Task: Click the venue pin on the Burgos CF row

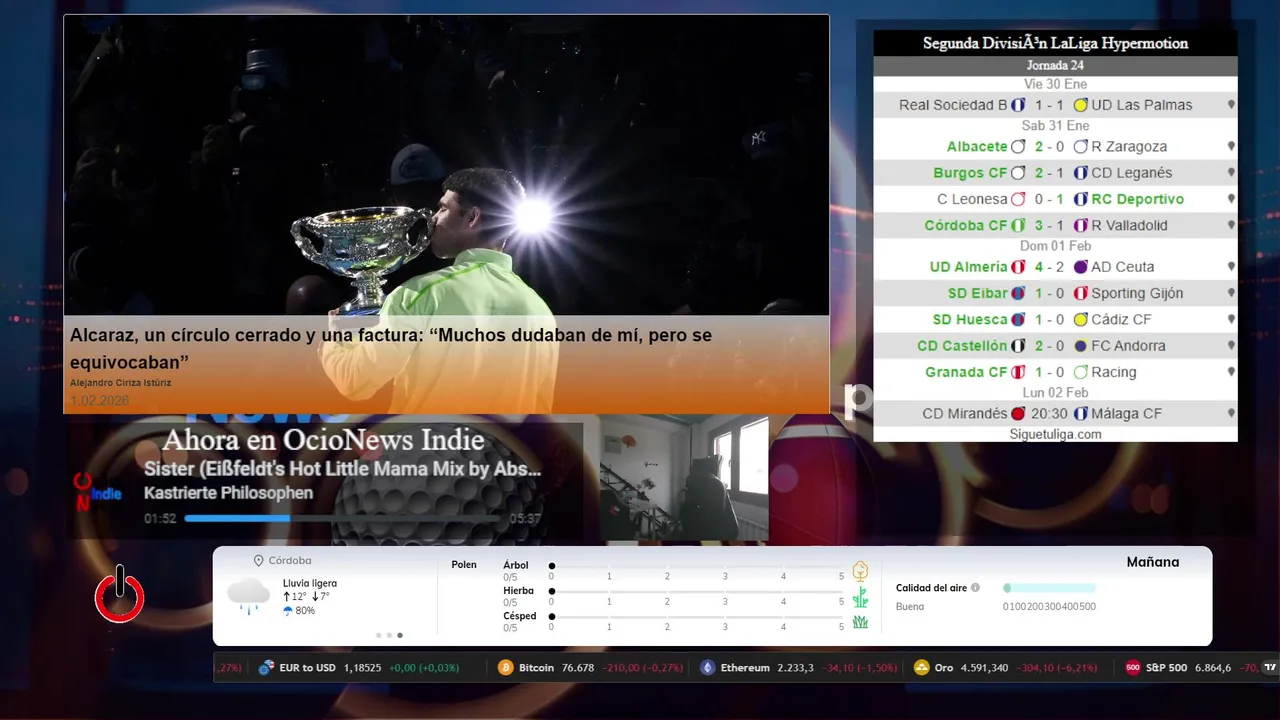Action: coord(1231,173)
